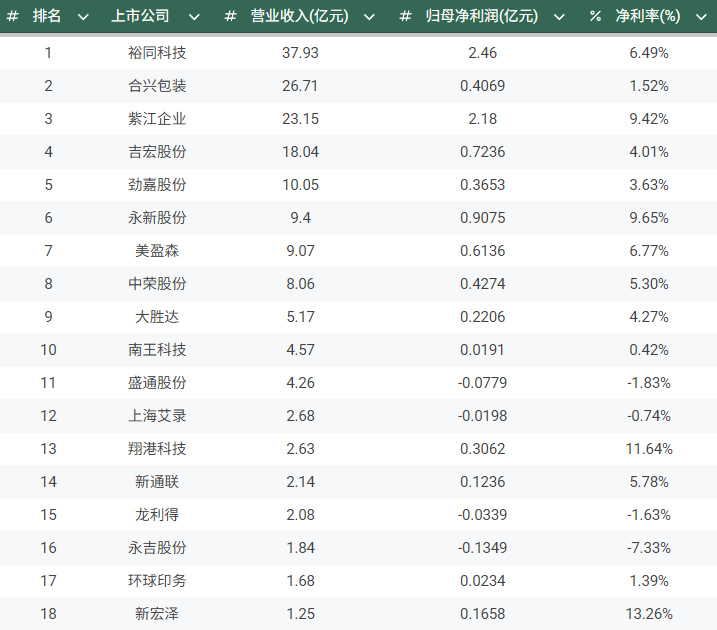Select net profit value 2.46
Screen dimensions: 717x630
pos(482,53)
